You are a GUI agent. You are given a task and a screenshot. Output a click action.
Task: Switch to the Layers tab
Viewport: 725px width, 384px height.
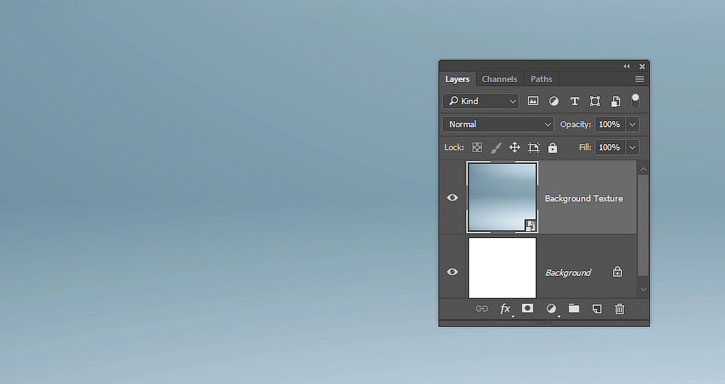[x=457, y=79]
